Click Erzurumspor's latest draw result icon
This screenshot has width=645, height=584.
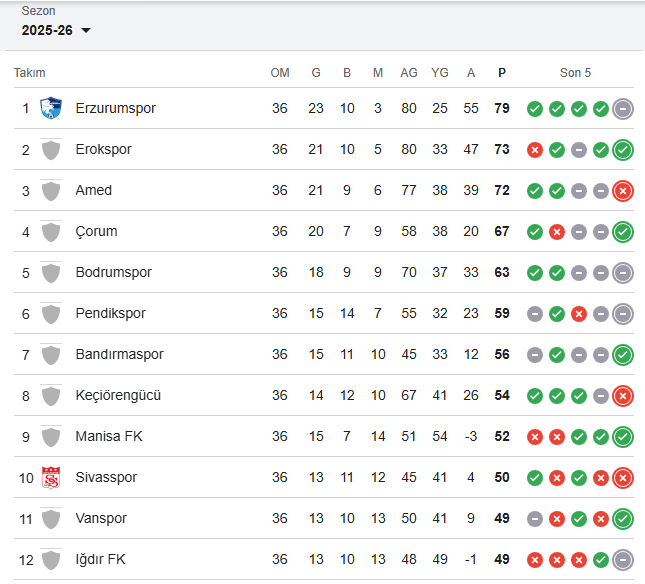coord(623,108)
